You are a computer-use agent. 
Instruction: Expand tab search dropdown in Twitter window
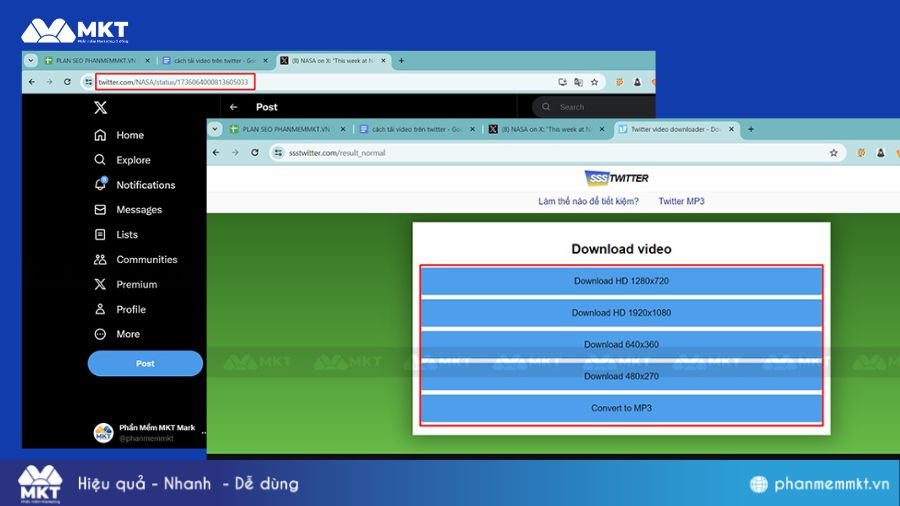click(x=31, y=60)
